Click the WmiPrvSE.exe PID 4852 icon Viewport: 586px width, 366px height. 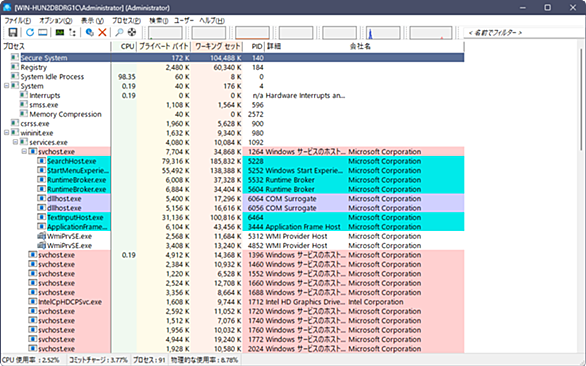[x=41, y=245]
